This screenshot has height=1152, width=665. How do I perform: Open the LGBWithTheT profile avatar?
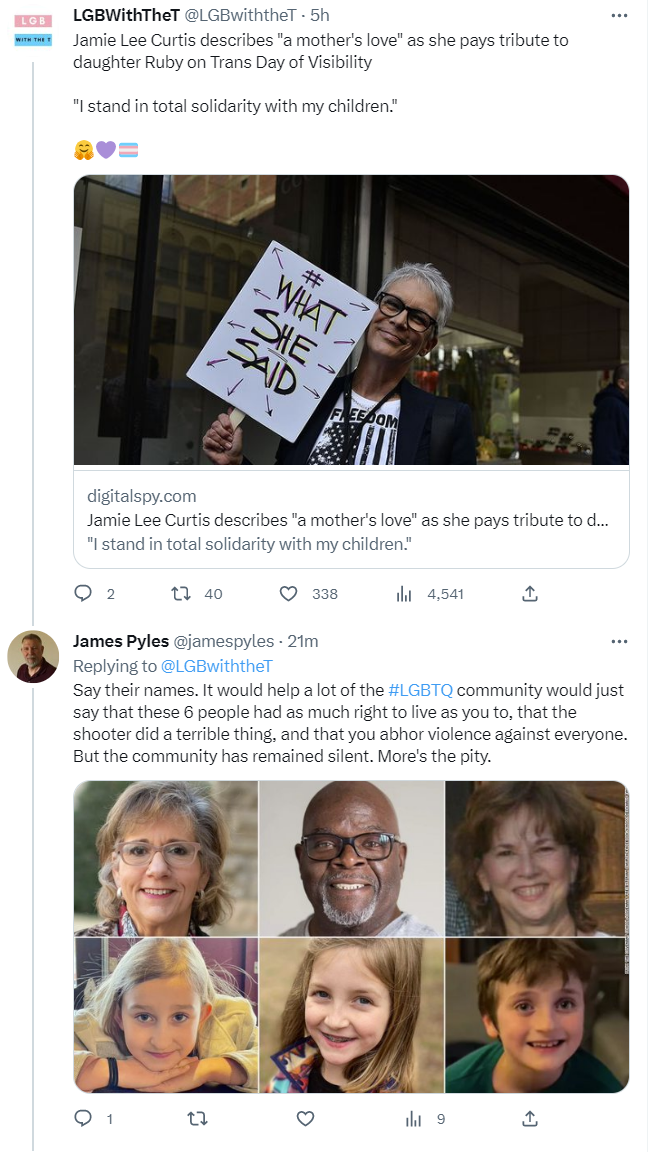click(32, 28)
